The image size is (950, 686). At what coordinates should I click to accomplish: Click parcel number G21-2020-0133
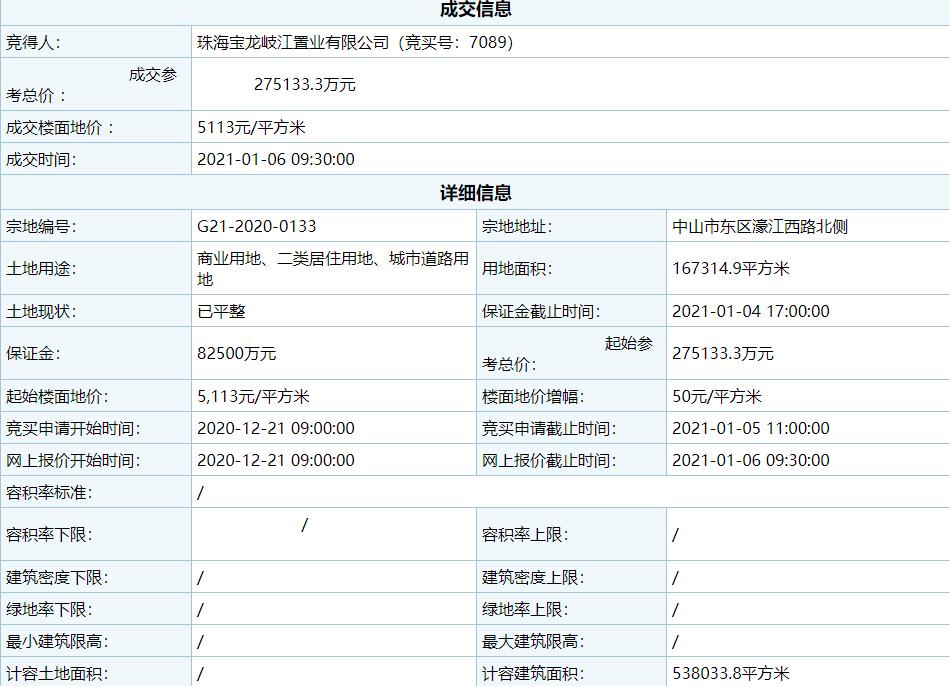[x=257, y=226]
